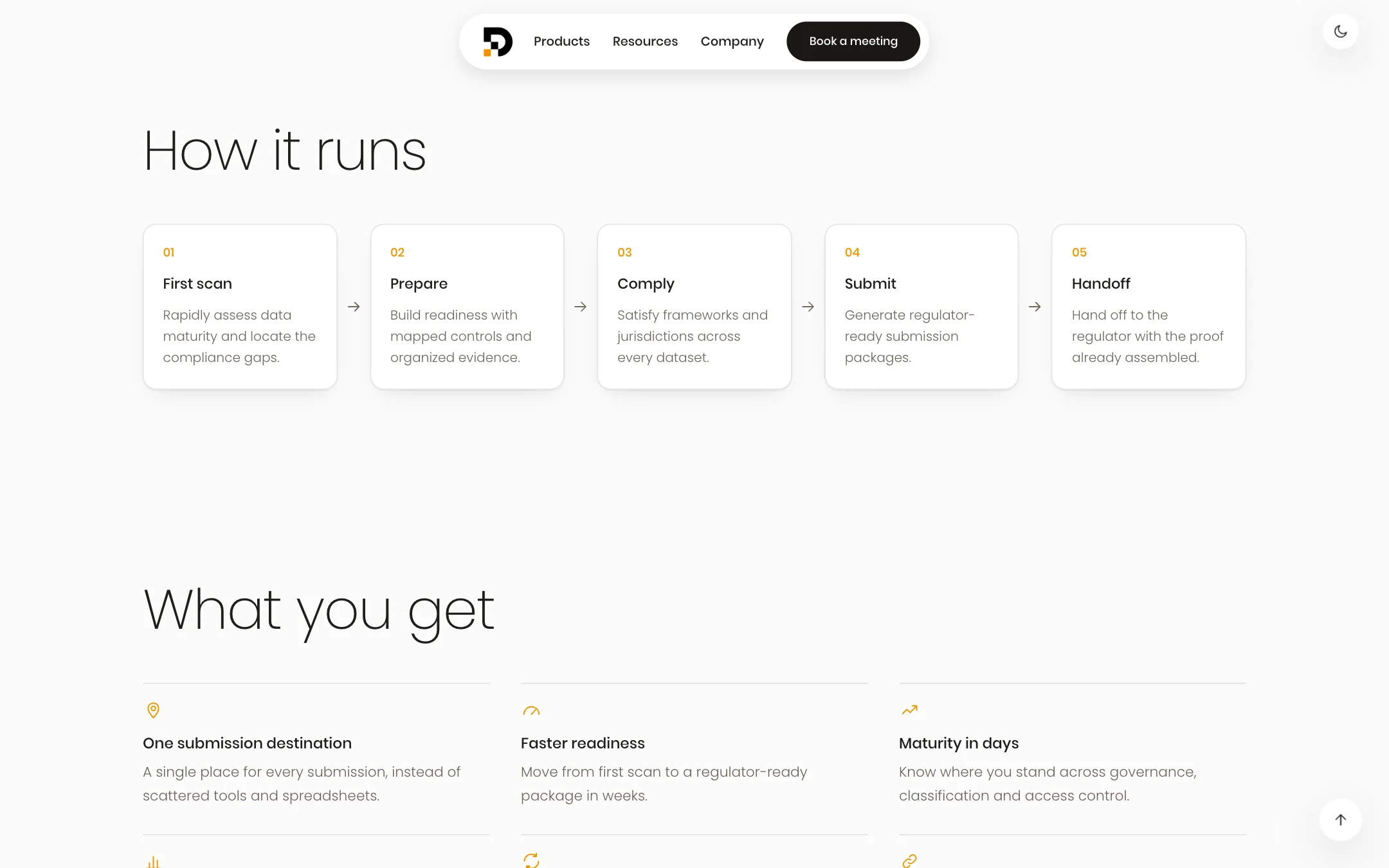
Task: Open the Company menu
Action: point(732,41)
